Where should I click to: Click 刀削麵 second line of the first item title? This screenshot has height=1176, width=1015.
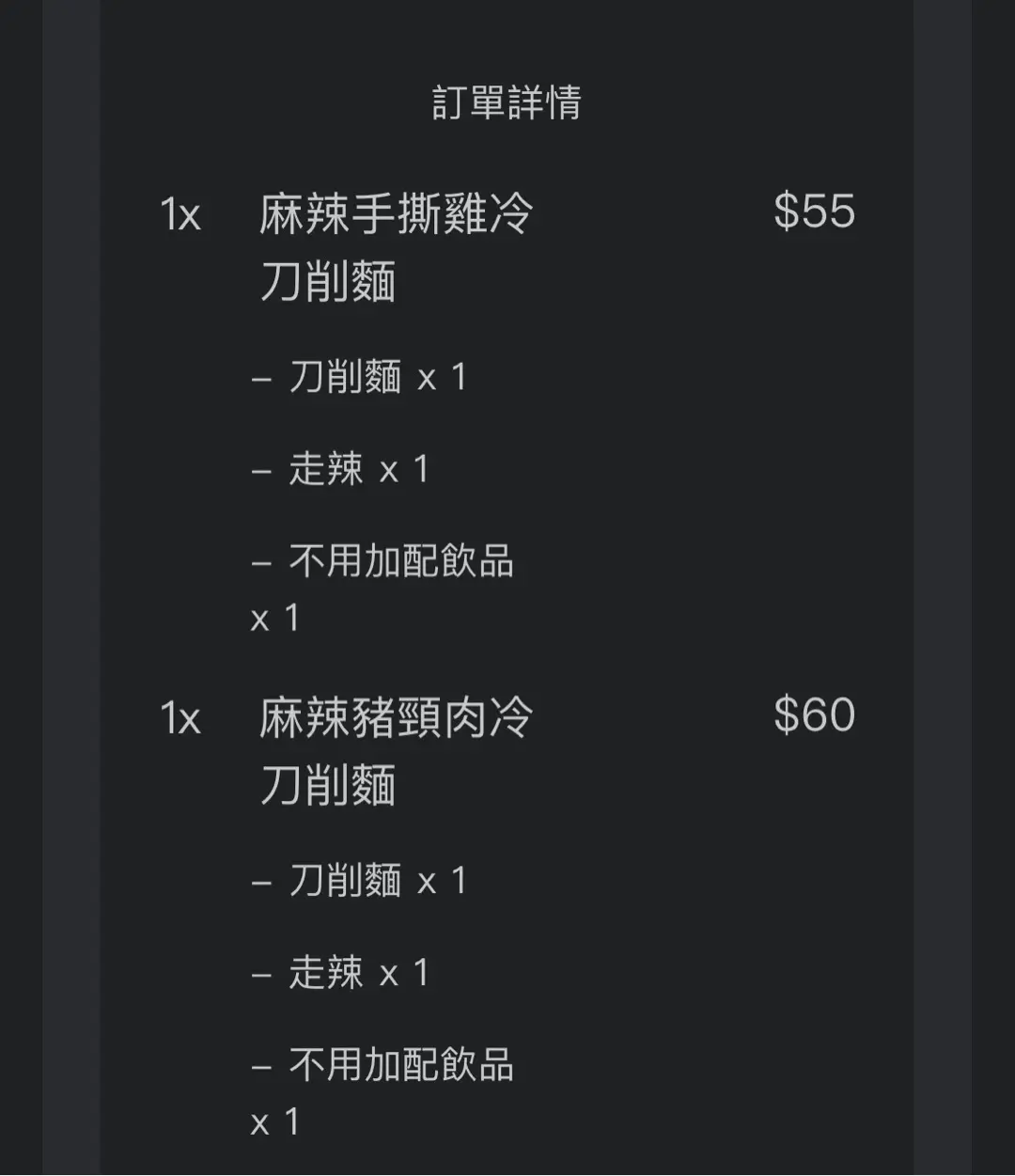(x=328, y=282)
